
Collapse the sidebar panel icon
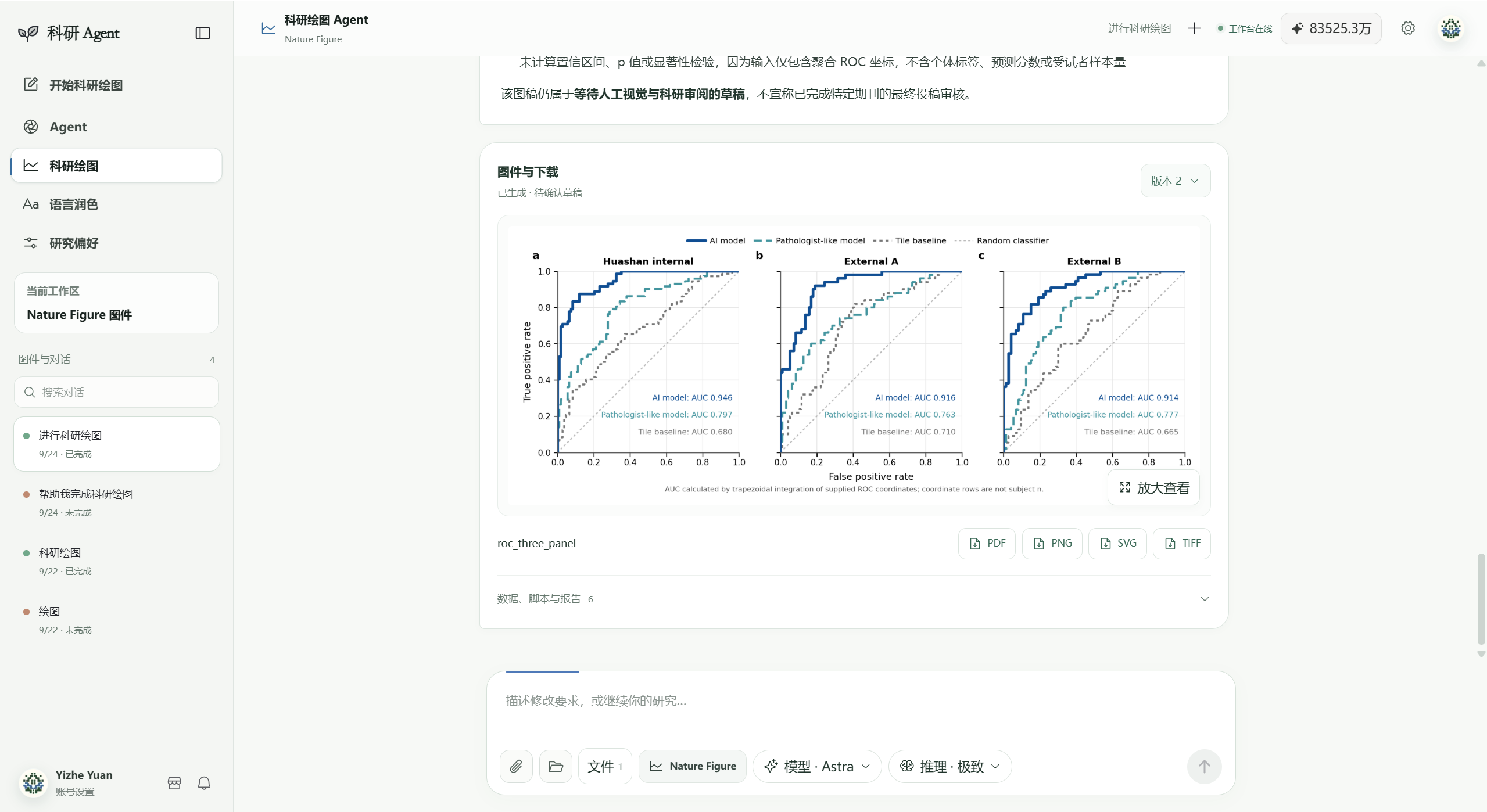pyautogui.click(x=203, y=33)
